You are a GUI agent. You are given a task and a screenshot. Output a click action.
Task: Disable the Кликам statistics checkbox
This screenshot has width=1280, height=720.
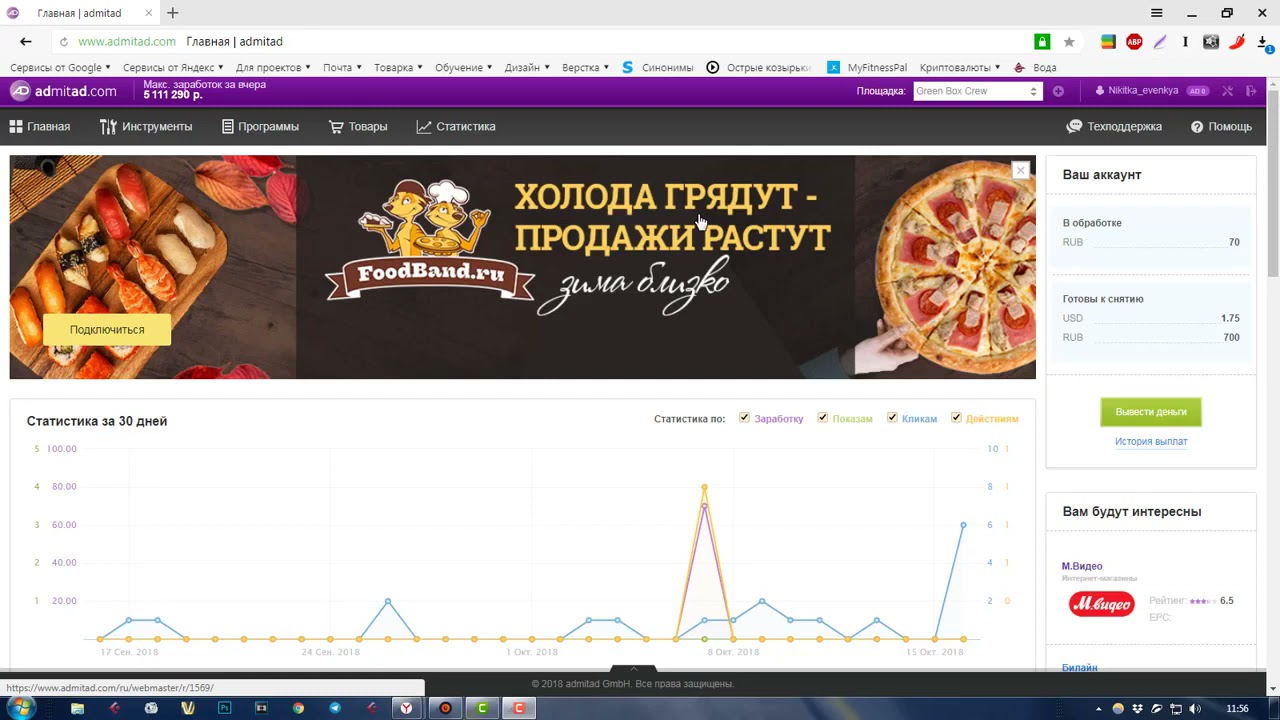(892, 418)
